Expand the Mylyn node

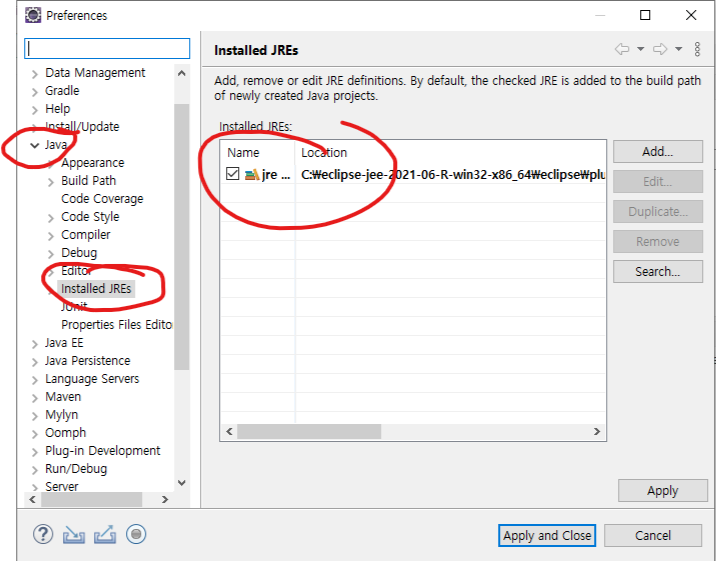35,416
